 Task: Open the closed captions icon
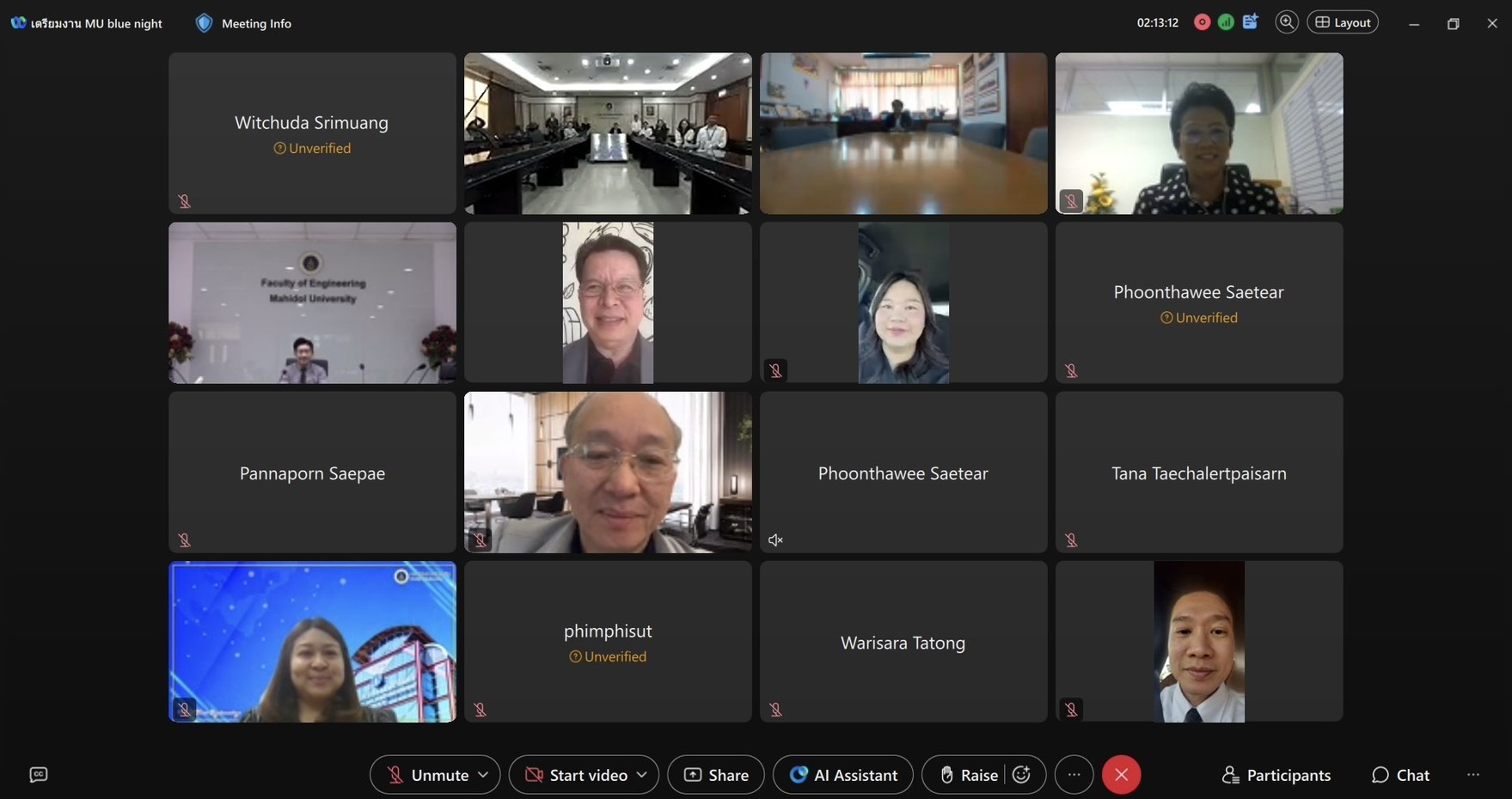39,775
